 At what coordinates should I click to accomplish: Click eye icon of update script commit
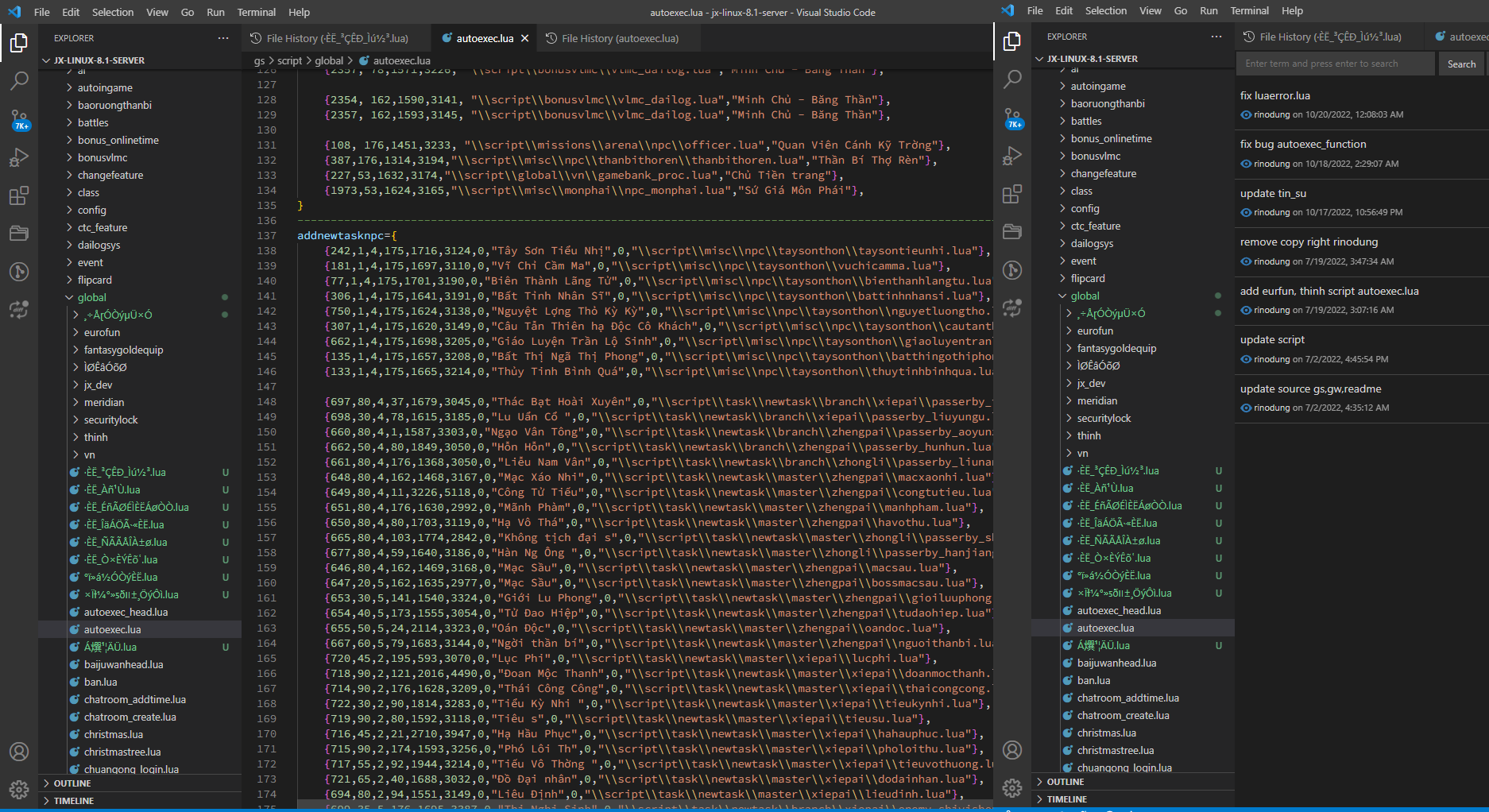pos(1246,359)
